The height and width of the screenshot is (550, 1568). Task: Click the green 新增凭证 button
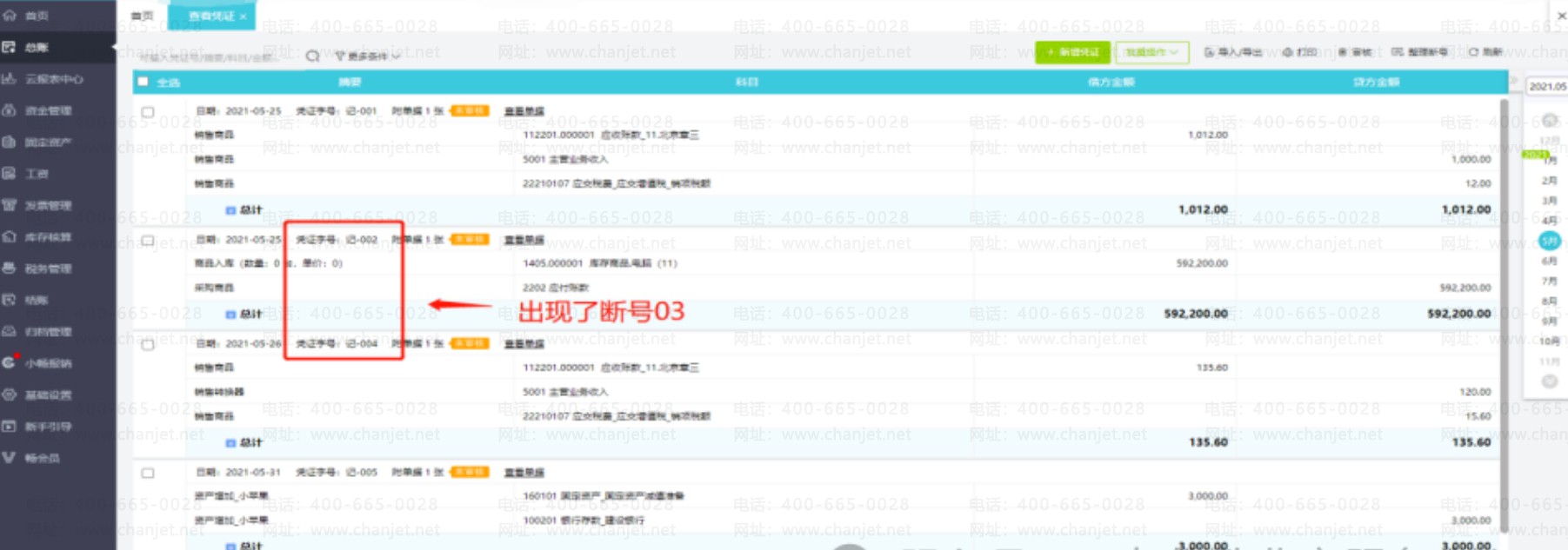tap(1072, 52)
